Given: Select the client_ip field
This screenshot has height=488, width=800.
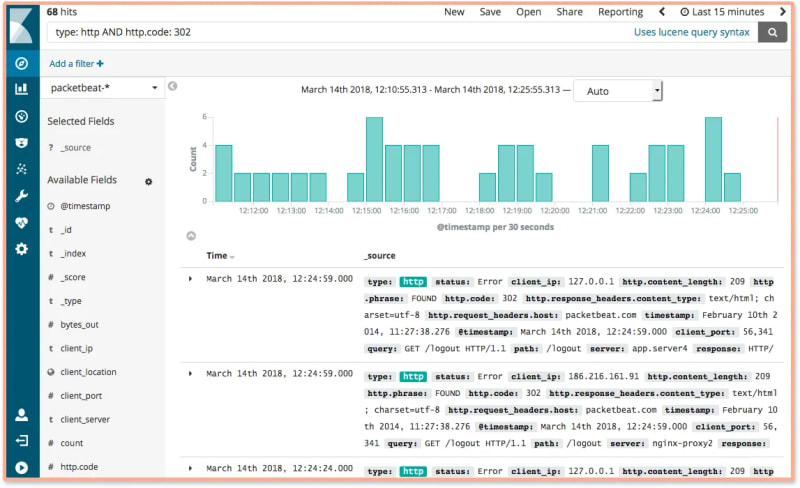Looking at the screenshot, I should click(x=77, y=348).
